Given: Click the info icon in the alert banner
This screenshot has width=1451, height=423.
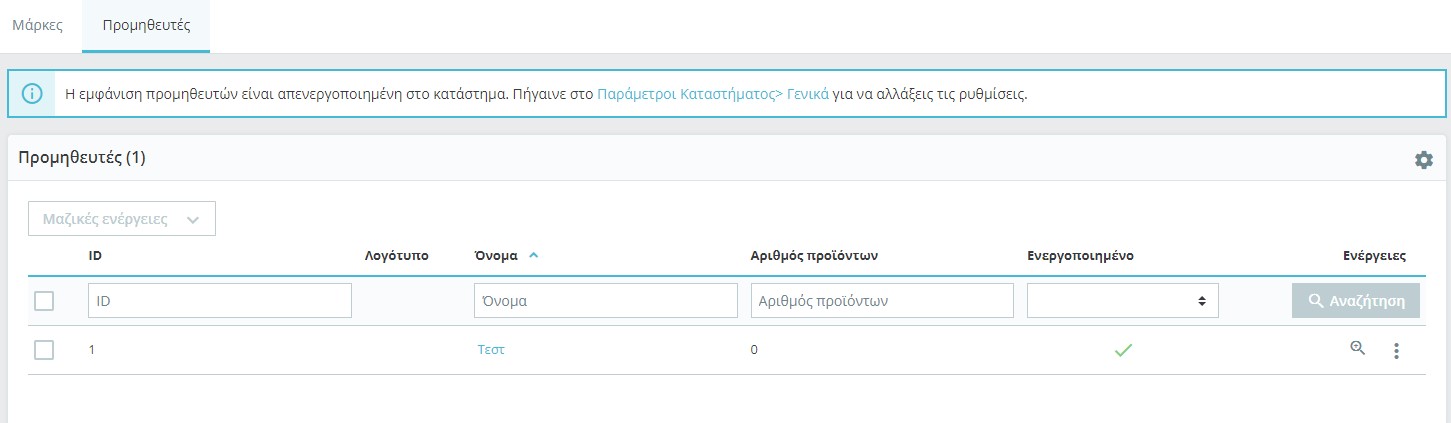Looking at the screenshot, I should pyautogui.click(x=33, y=95).
